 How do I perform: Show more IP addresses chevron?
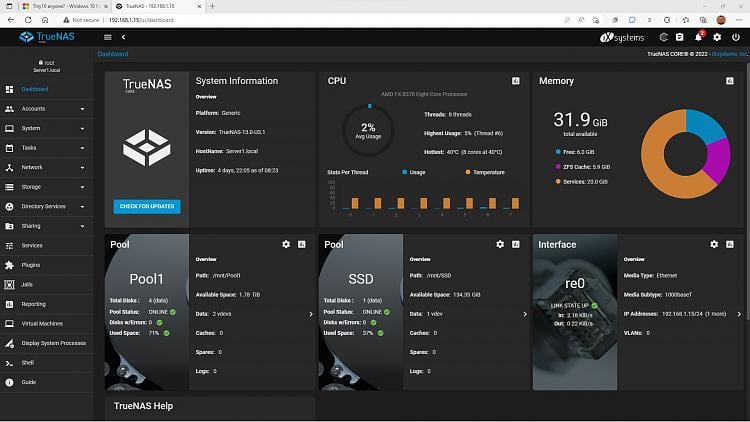(x=739, y=314)
